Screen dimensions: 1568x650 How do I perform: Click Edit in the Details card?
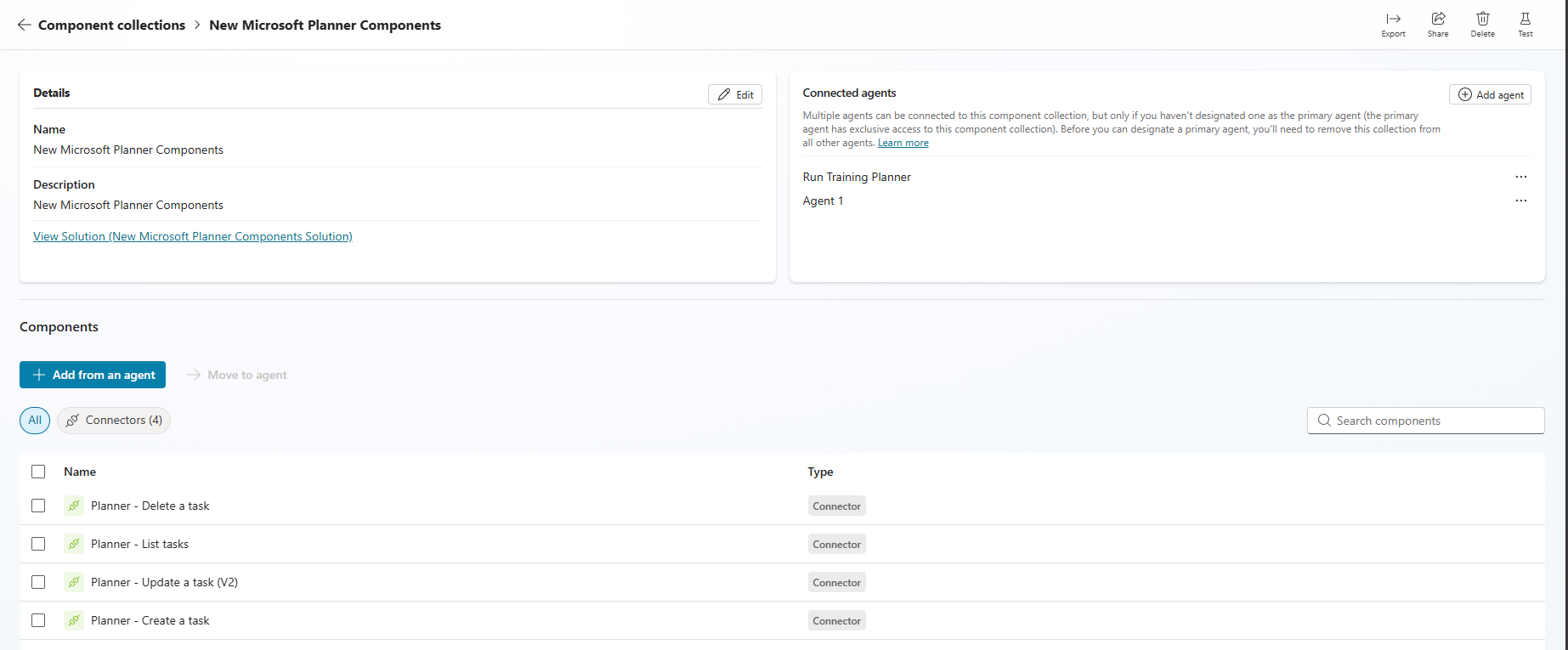[x=735, y=94]
